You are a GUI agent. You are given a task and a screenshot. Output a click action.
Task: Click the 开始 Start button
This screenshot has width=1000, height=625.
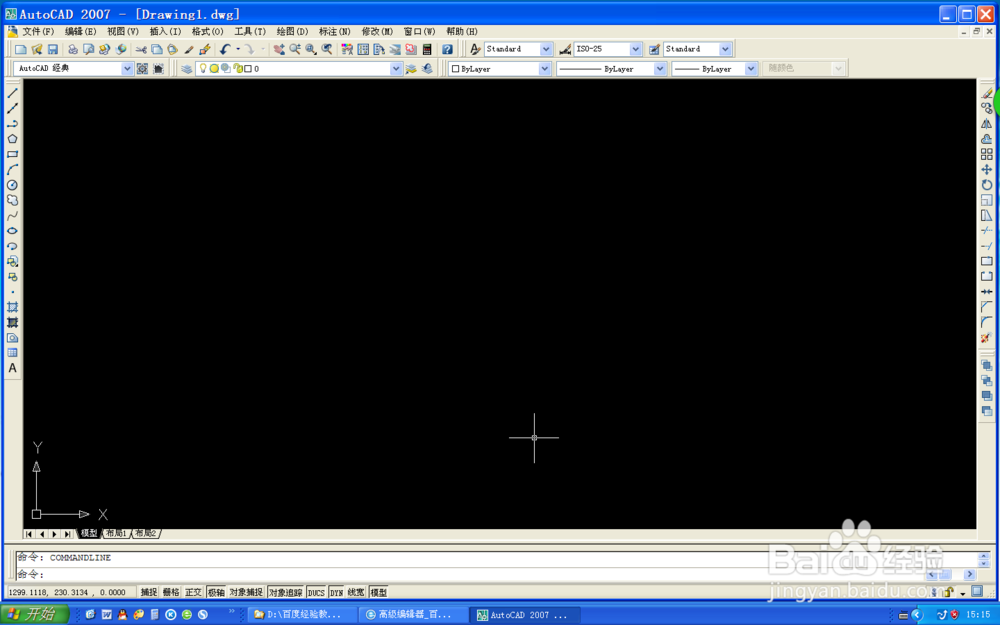(34, 615)
